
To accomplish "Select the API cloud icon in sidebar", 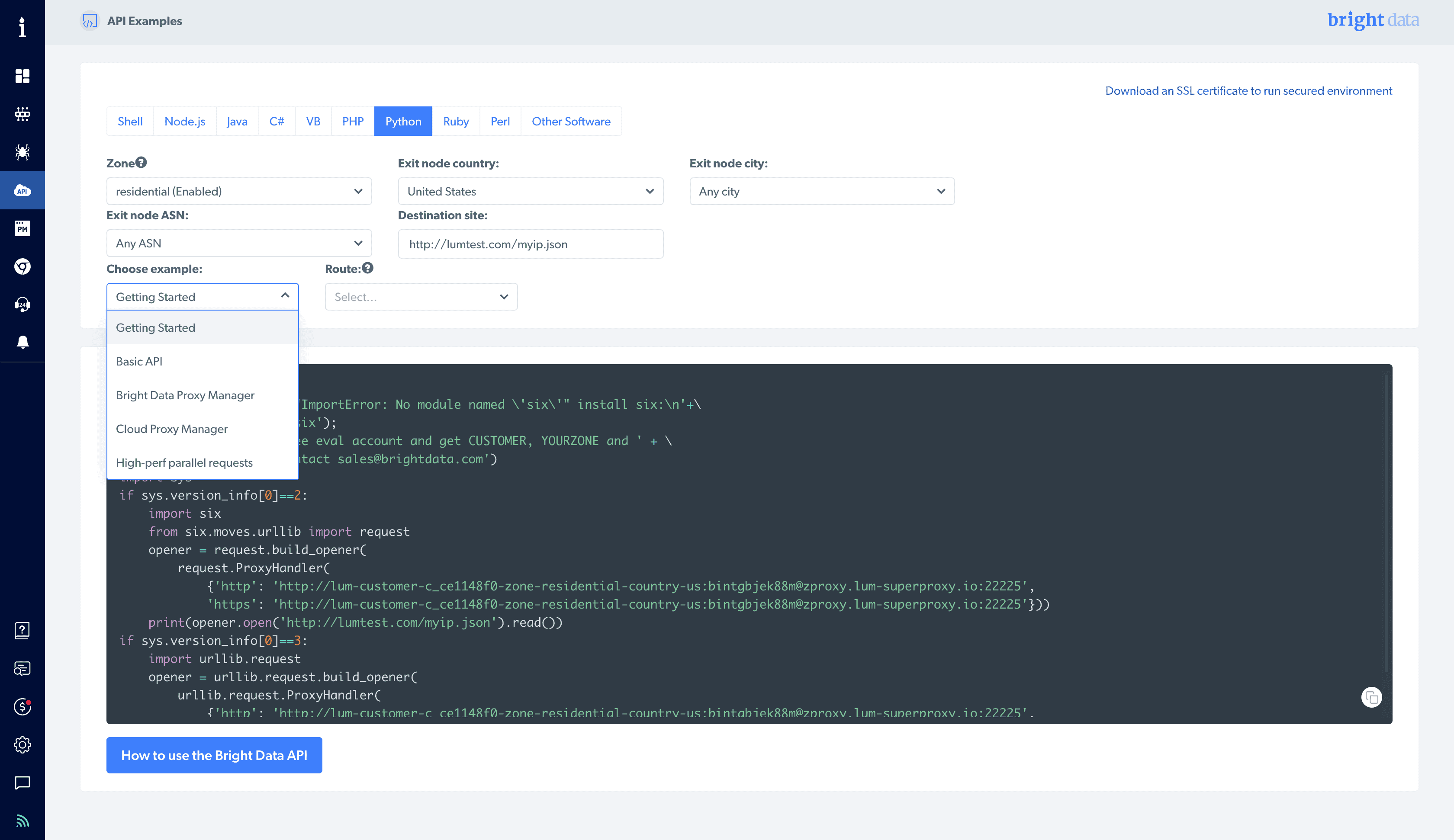I will click(22, 190).
